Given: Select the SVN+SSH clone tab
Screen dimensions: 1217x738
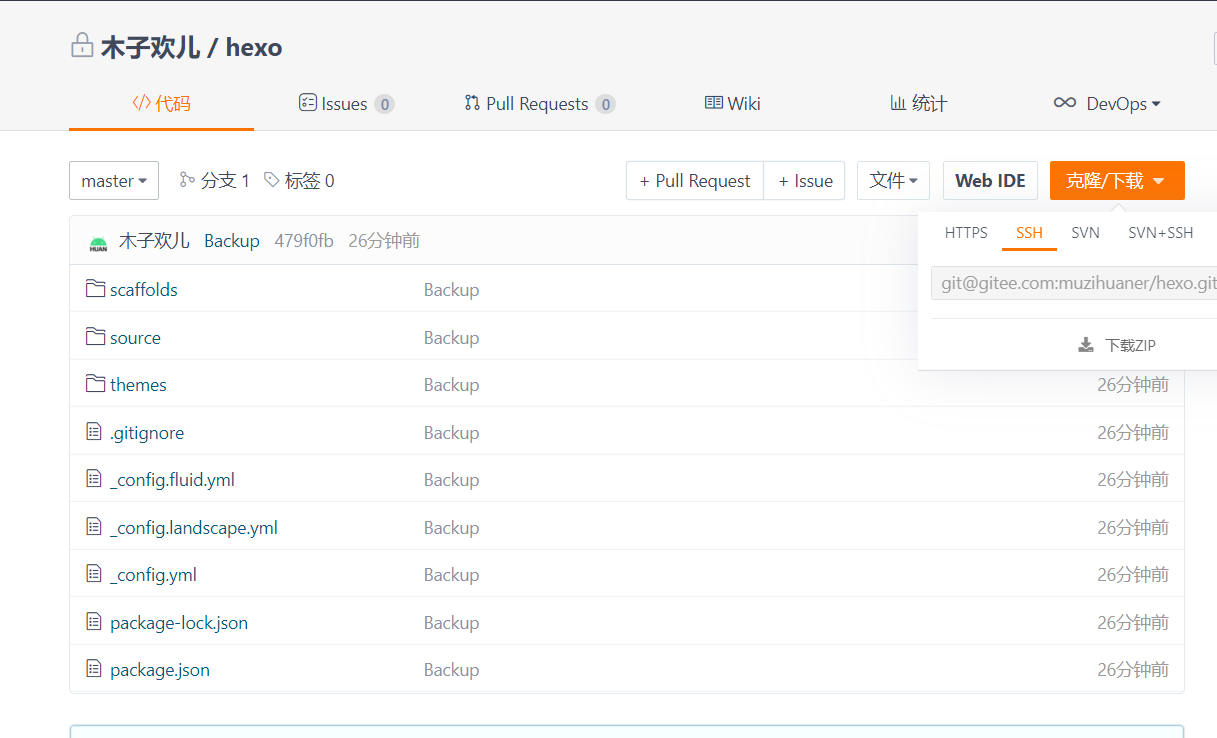Looking at the screenshot, I should (x=1161, y=233).
